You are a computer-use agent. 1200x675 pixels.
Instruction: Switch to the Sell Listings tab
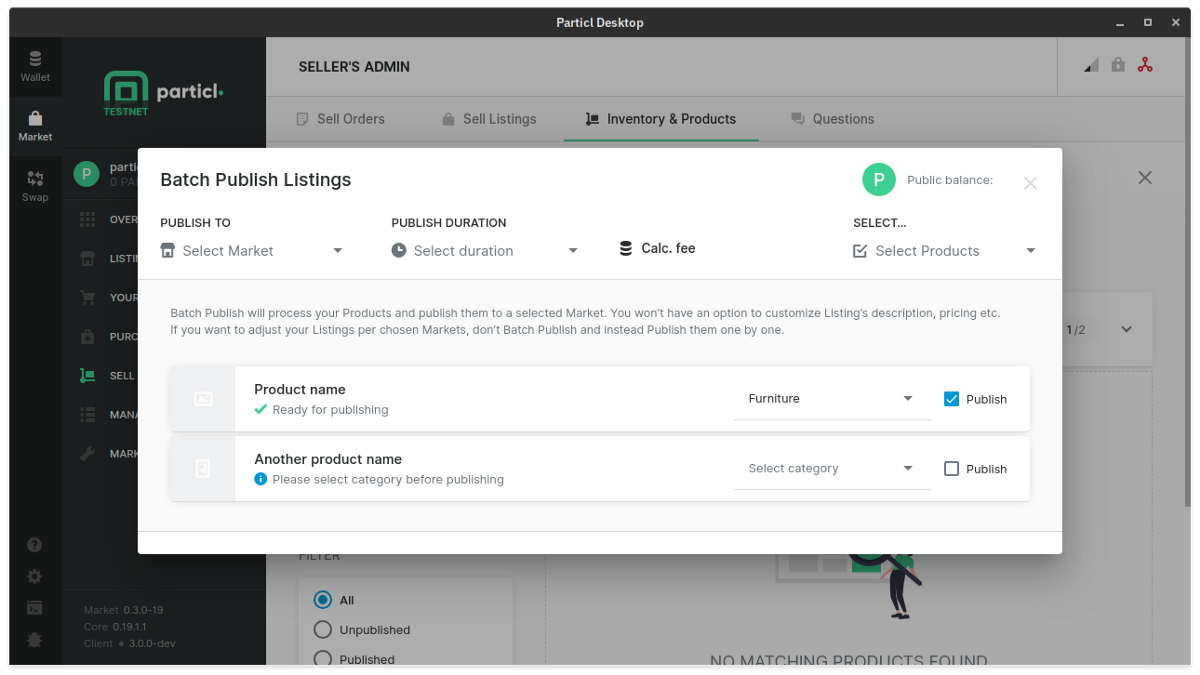489,119
